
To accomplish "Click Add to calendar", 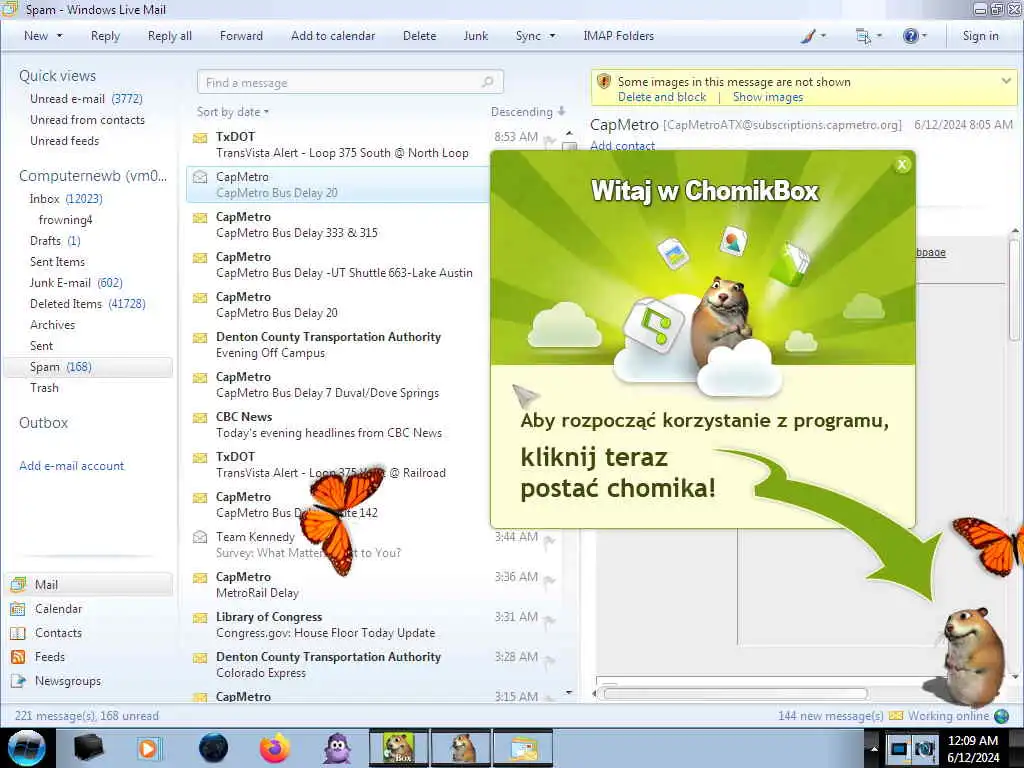I will (333, 36).
